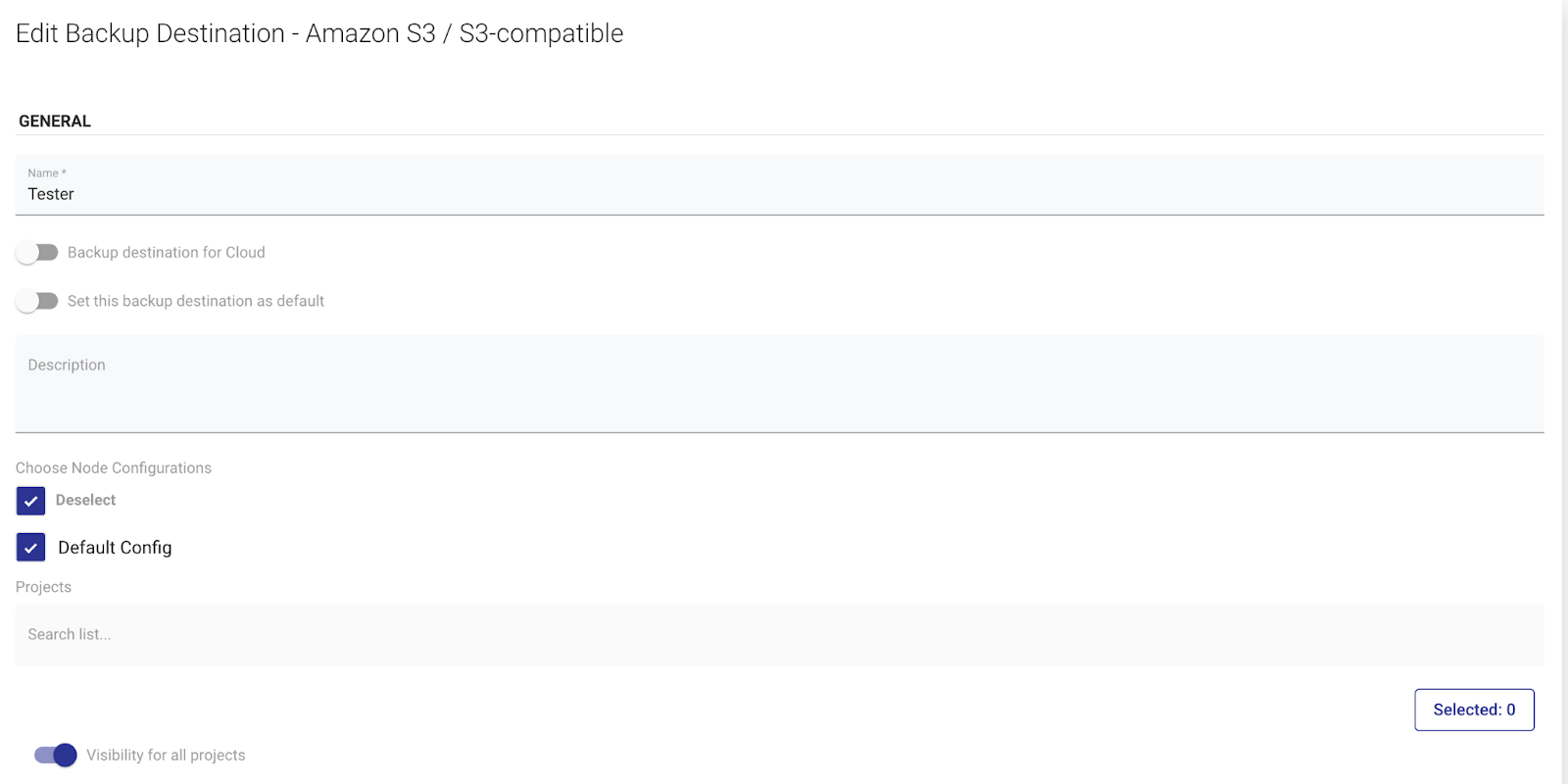
Task: Click the Selected: 0 button
Action: pos(1474,710)
